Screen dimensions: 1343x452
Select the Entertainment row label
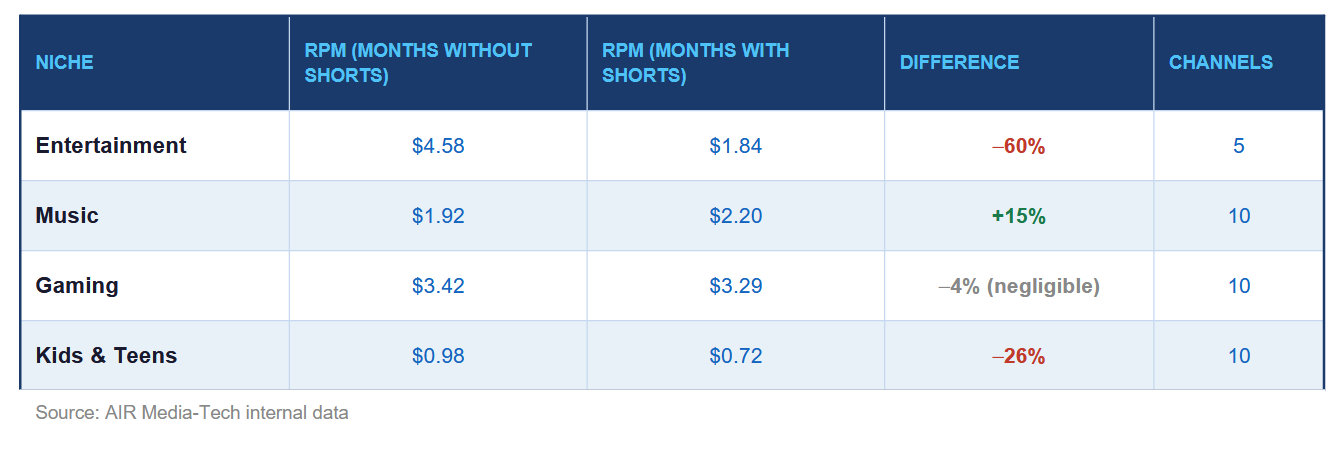tap(111, 145)
